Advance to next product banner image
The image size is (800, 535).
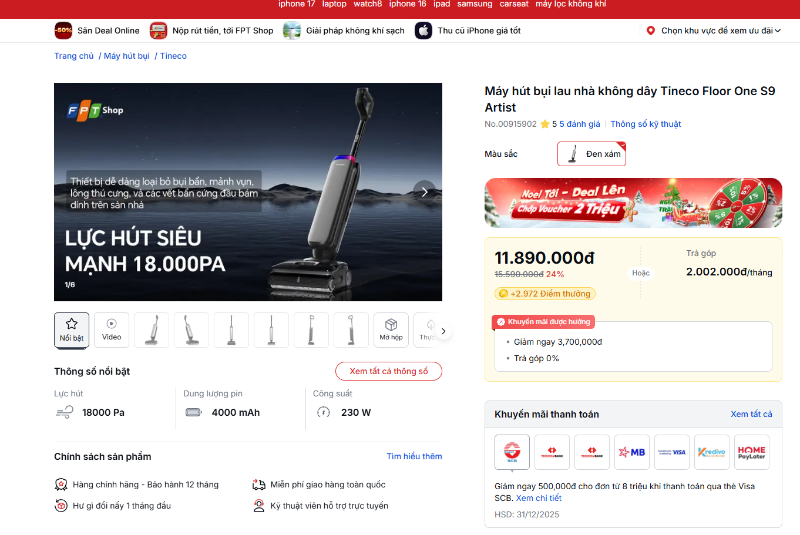click(x=424, y=192)
